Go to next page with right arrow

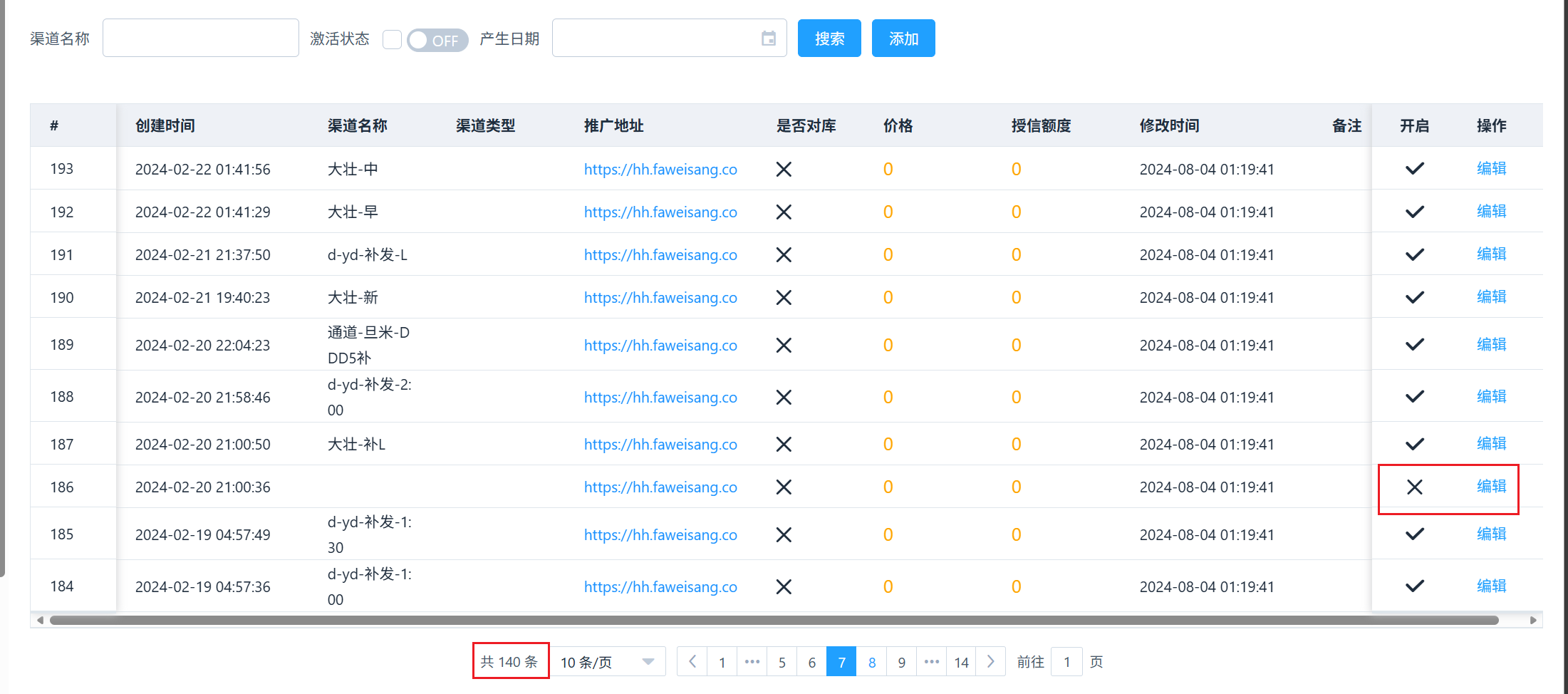(x=990, y=662)
